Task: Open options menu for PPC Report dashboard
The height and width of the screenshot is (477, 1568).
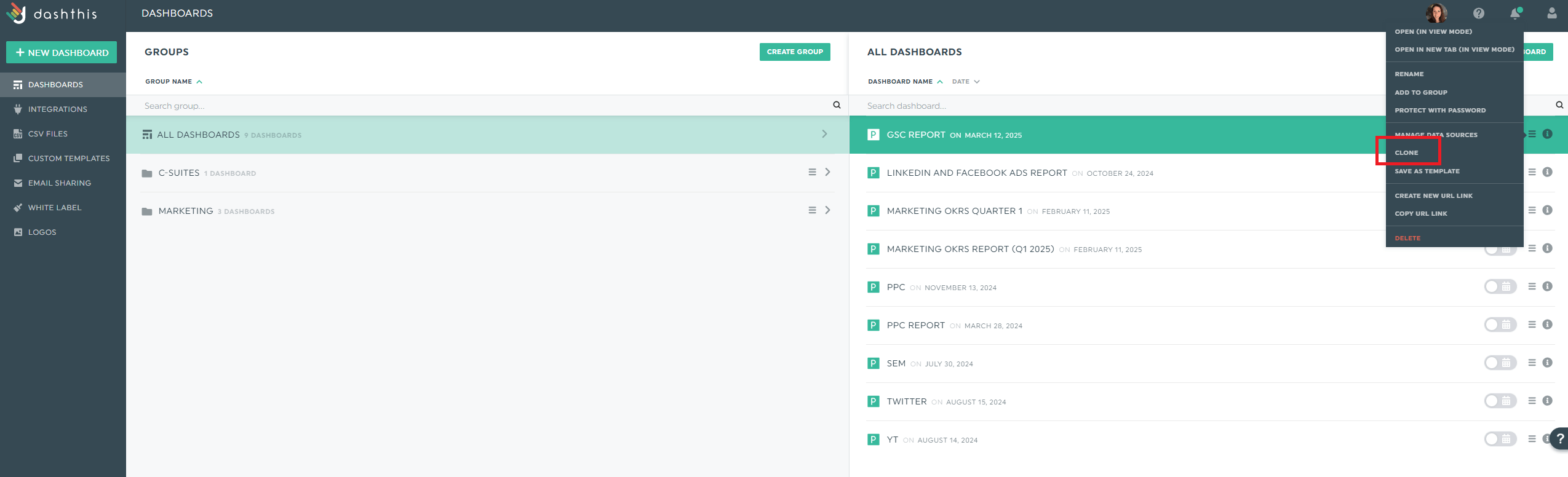Action: pos(1532,325)
